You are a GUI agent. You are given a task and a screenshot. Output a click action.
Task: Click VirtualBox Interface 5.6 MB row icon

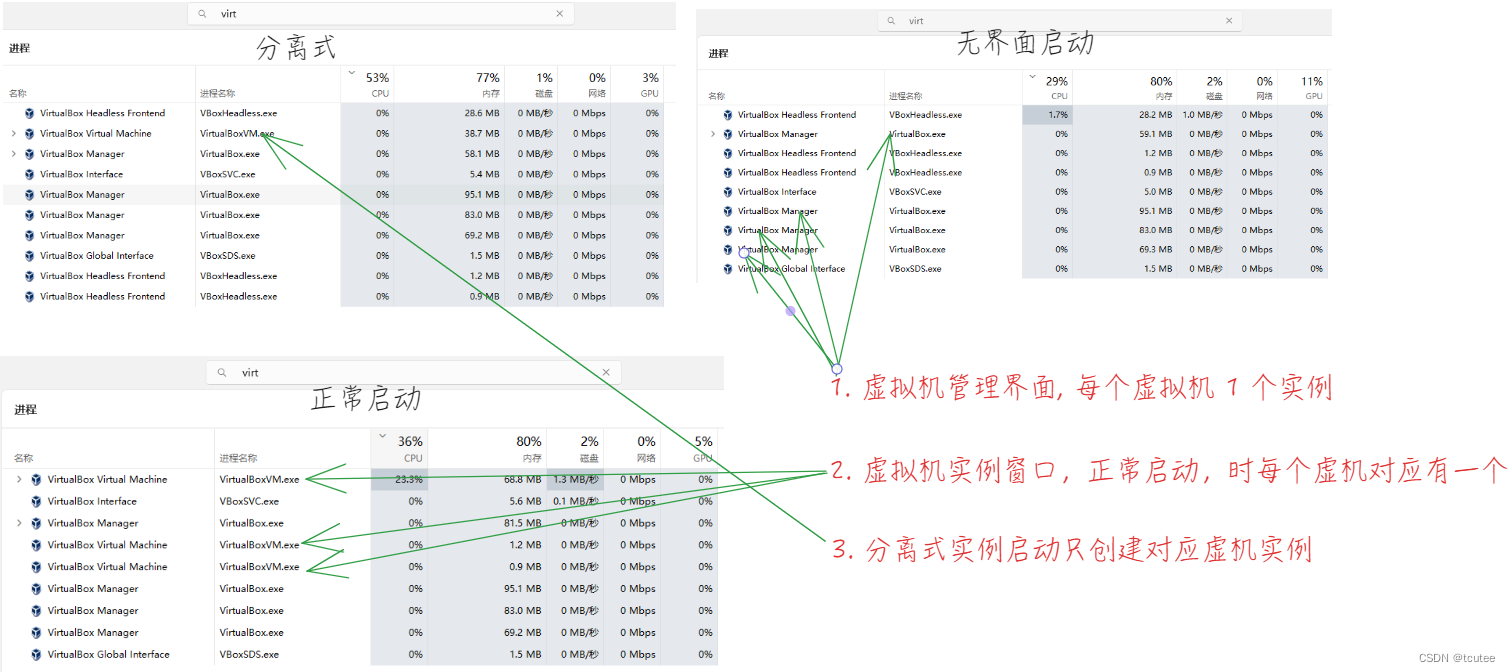pos(37,502)
